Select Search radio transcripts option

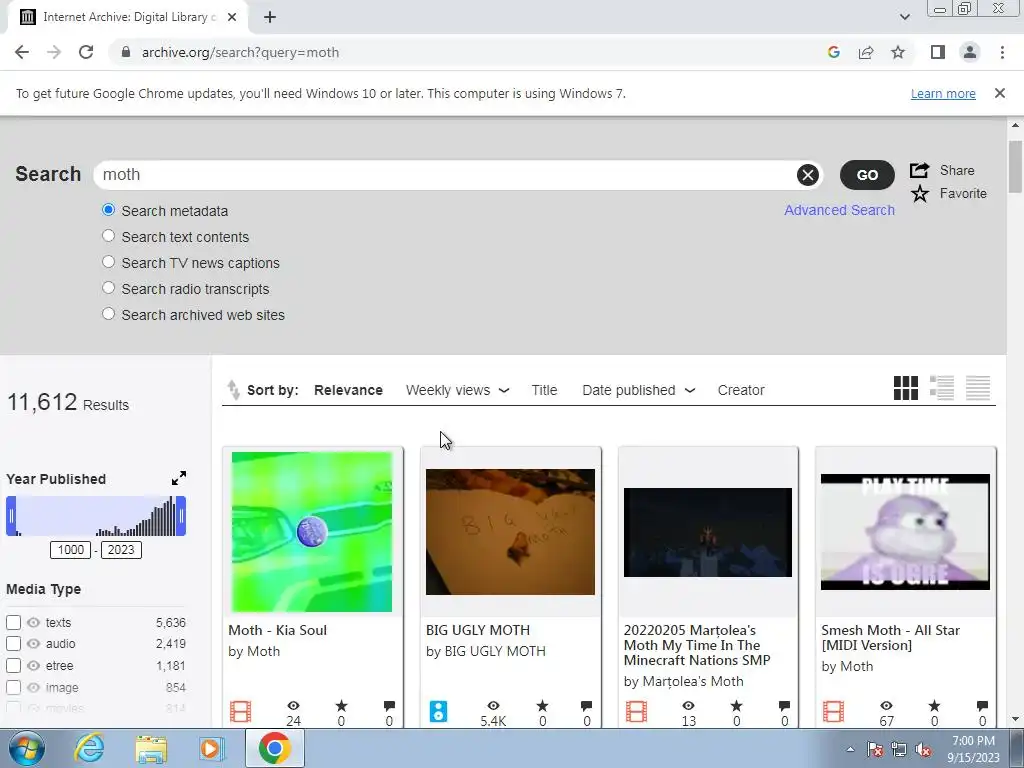click(108, 288)
